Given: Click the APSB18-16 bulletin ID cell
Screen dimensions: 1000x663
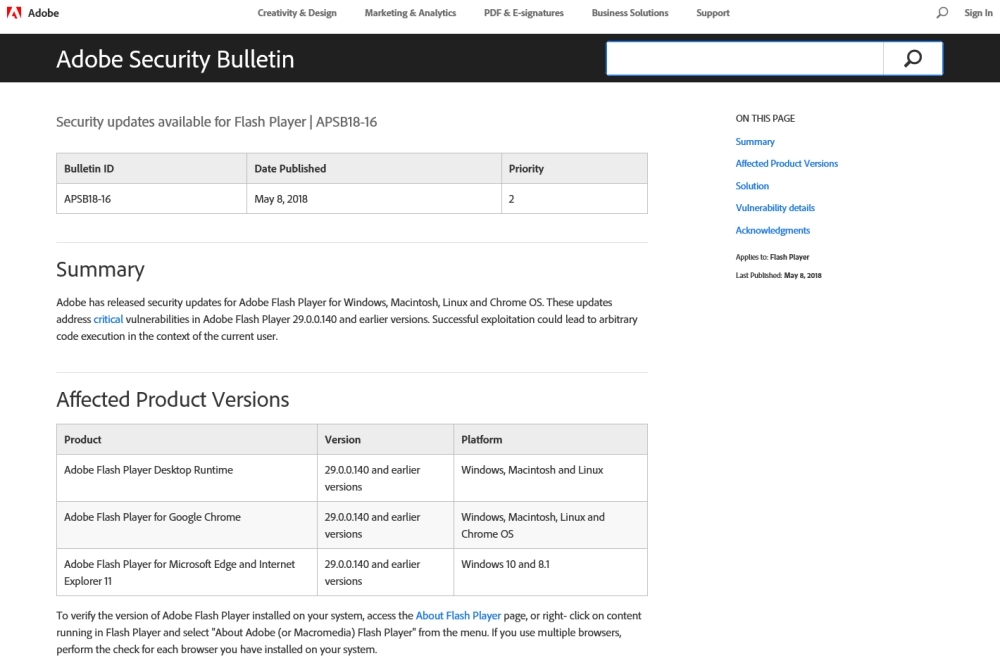Looking at the screenshot, I should click(151, 199).
